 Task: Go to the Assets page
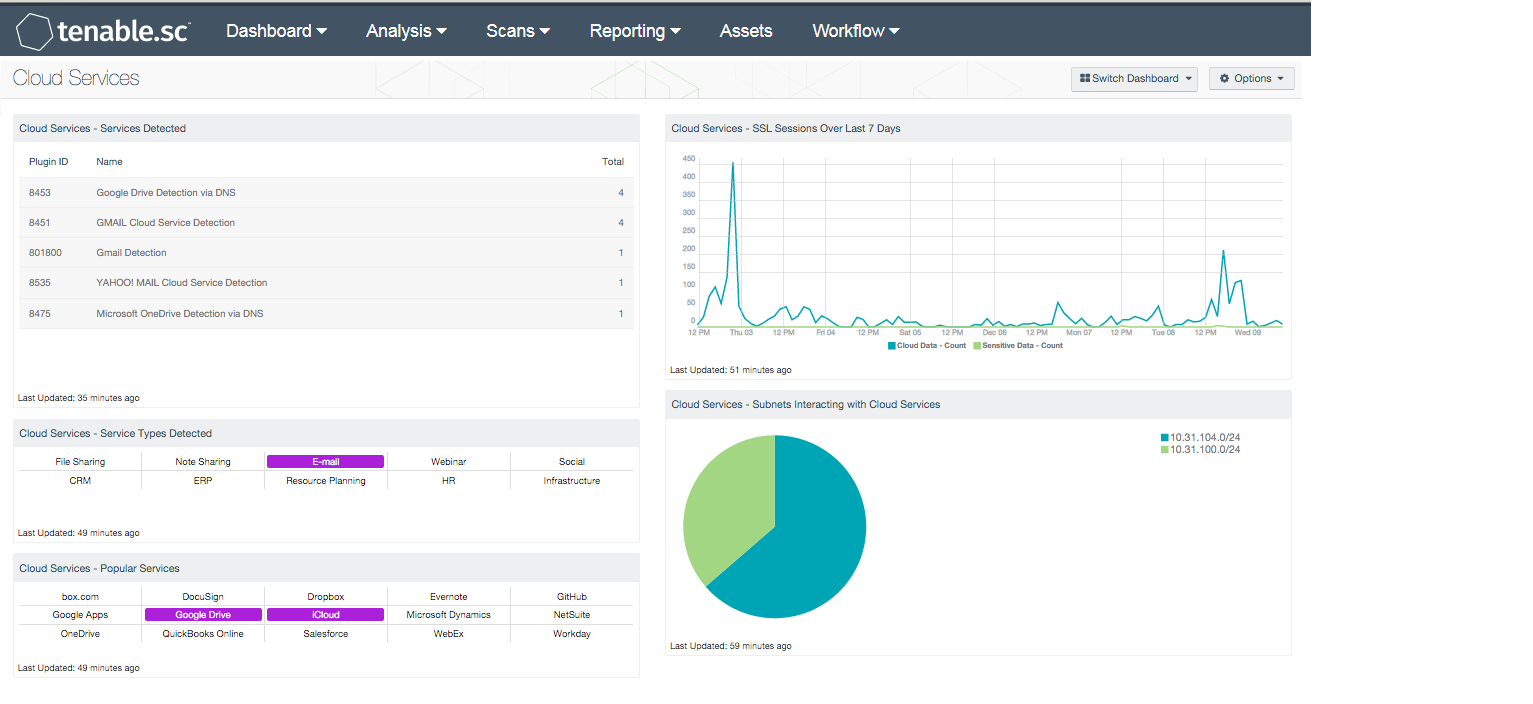pos(746,31)
